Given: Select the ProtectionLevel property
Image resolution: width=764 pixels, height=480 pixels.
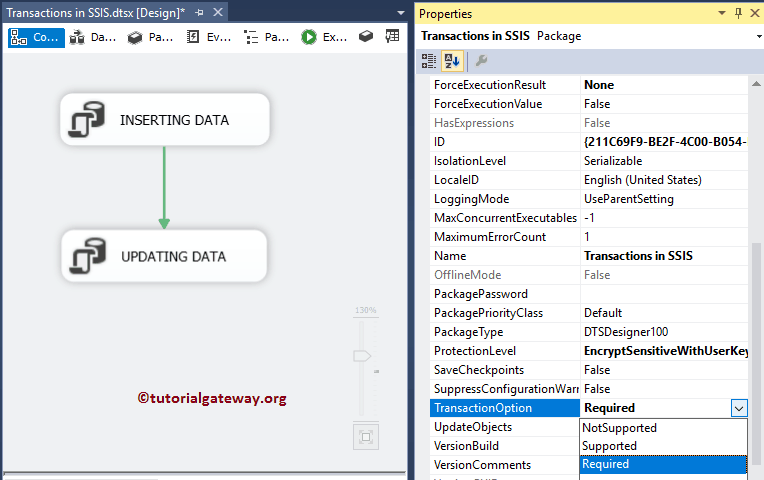Looking at the screenshot, I should coord(505,351).
